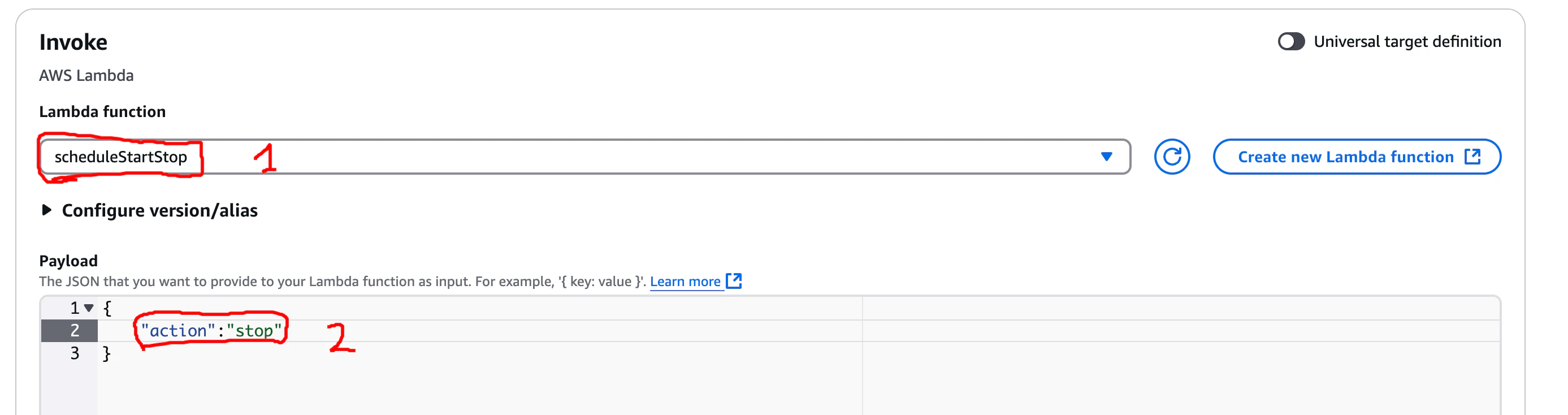The width and height of the screenshot is (1568, 415).
Task: Click the Invoke section heading
Action: point(73,42)
